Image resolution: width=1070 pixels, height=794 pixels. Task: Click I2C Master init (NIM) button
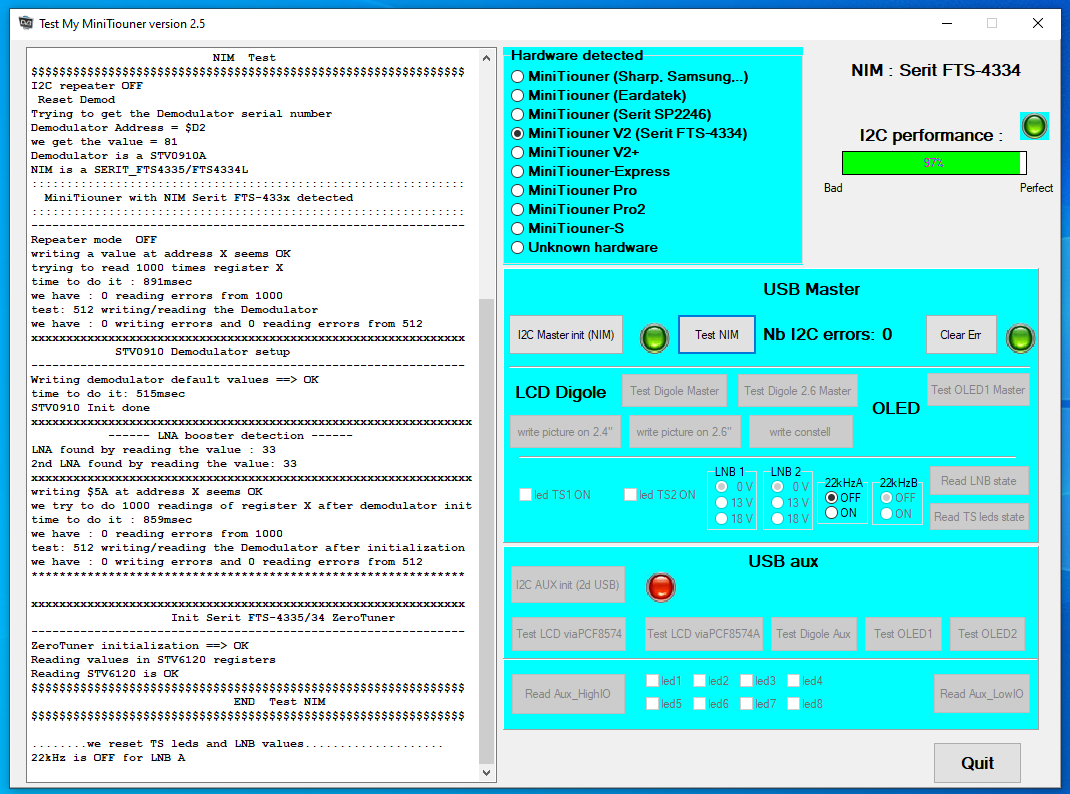pyautogui.click(x=566, y=335)
